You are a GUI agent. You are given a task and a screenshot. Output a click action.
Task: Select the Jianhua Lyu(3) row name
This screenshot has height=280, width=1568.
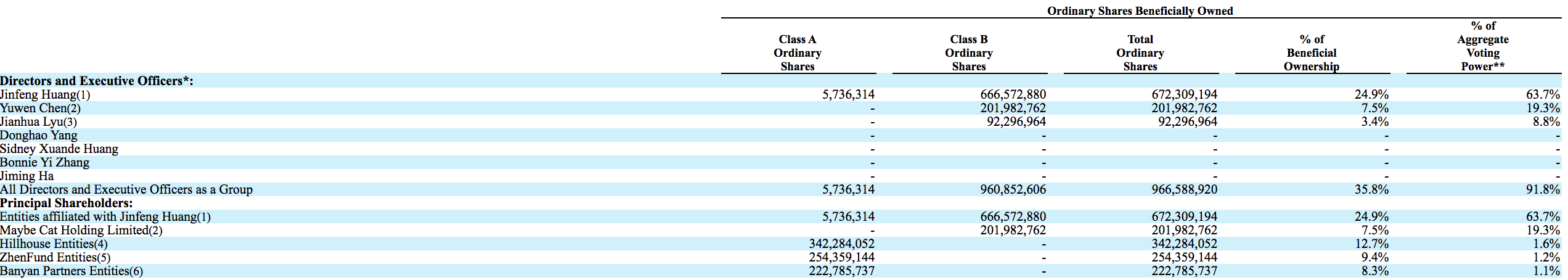pos(38,121)
